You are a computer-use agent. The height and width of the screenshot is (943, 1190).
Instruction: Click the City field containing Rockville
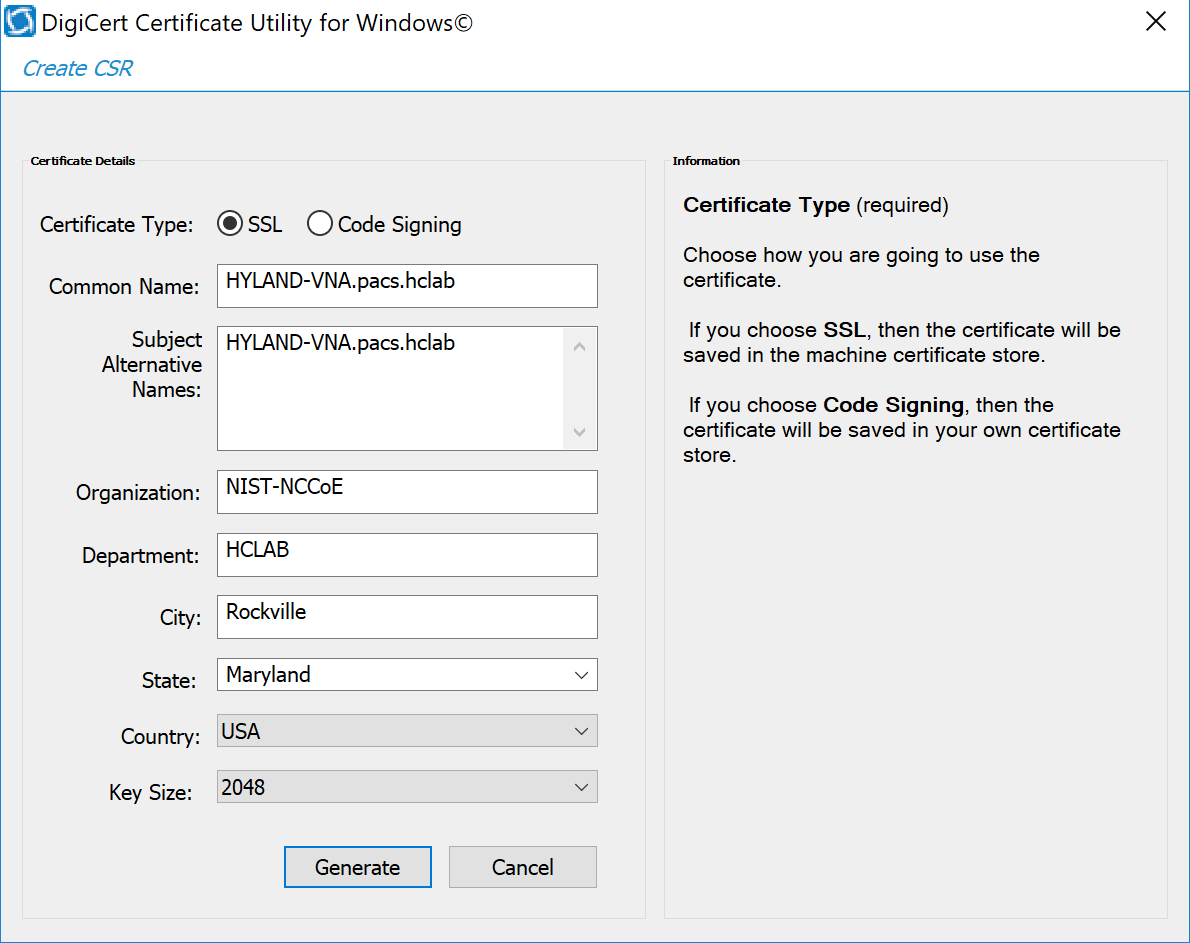coord(406,616)
